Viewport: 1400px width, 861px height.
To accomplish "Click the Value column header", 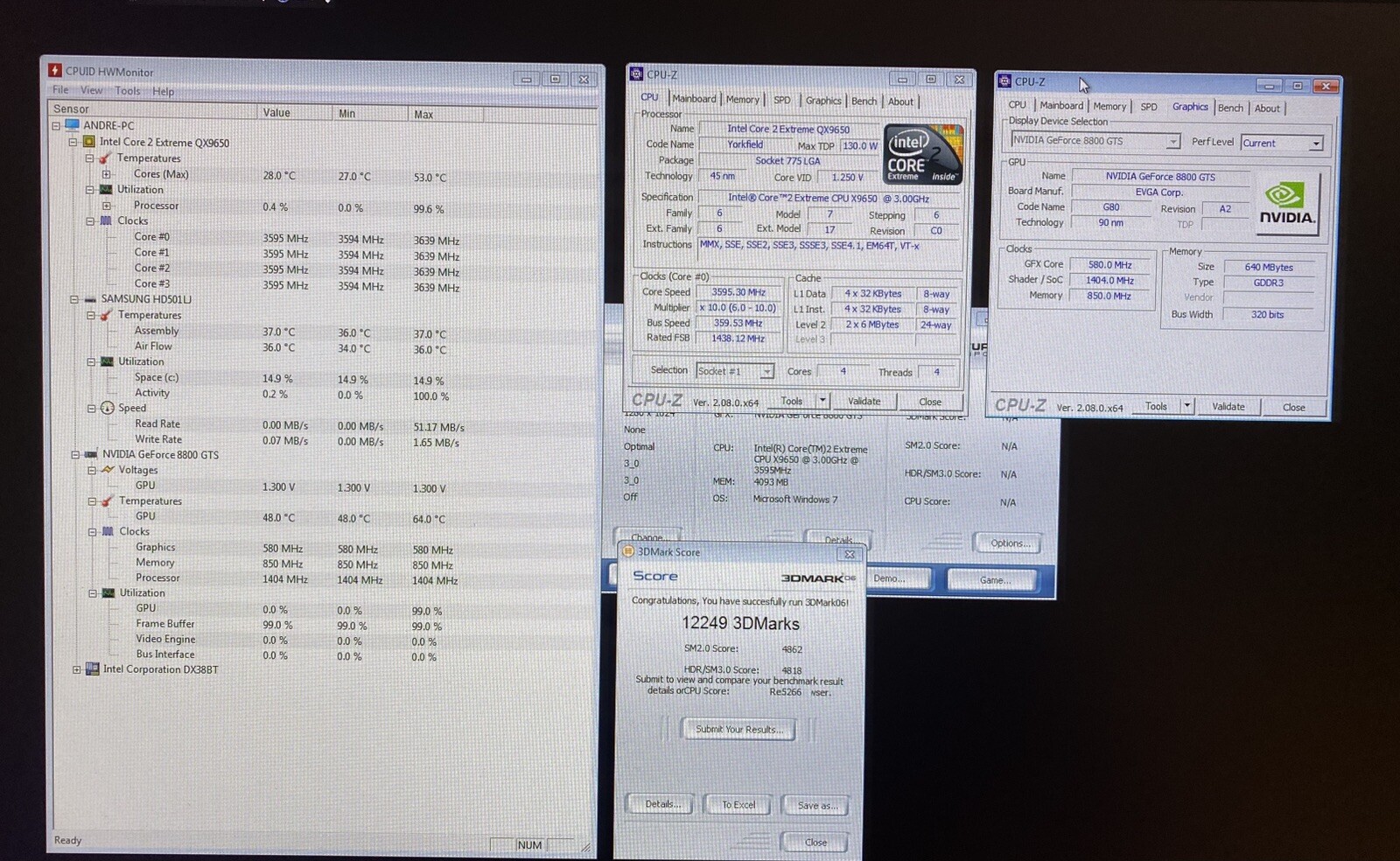I will pyautogui.click(x=295, y=113).
